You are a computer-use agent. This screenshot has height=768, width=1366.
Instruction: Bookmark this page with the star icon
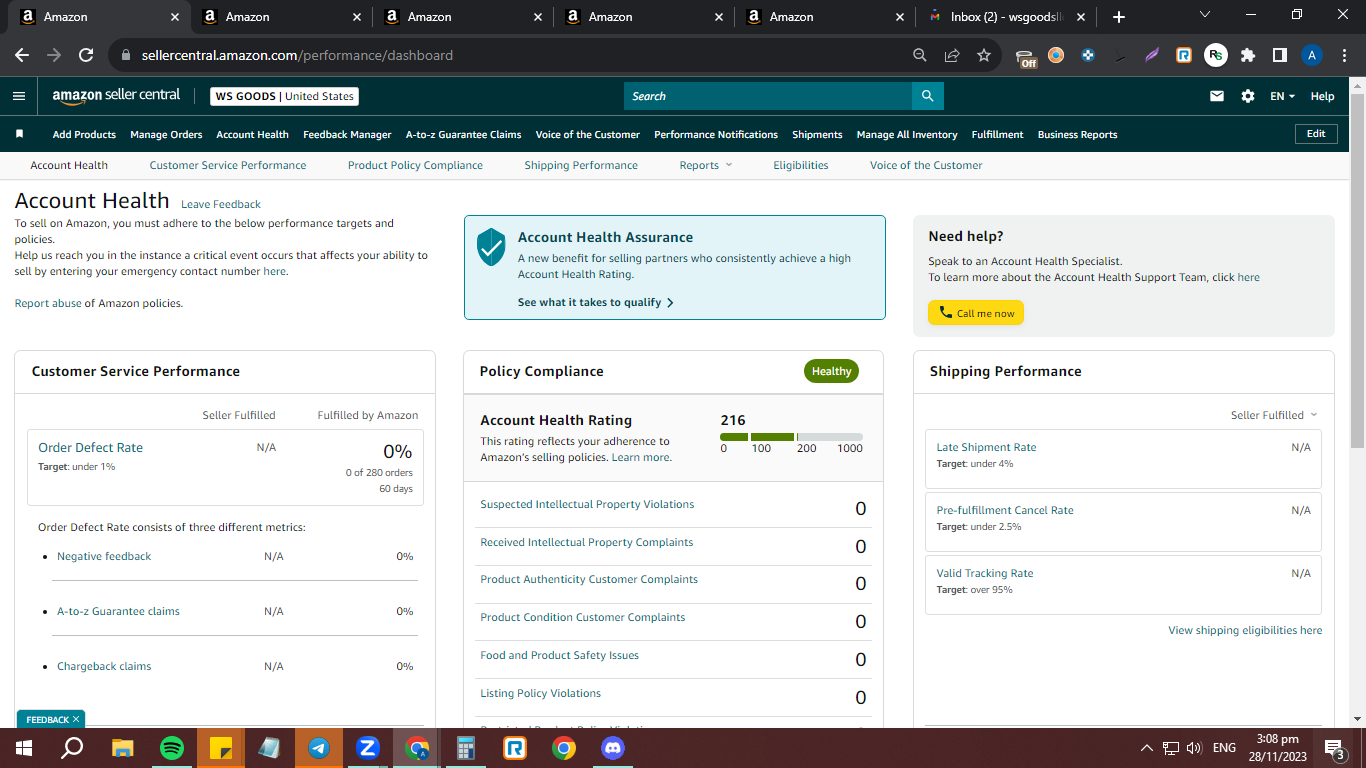pyautogui.click(x=983, y=55)
